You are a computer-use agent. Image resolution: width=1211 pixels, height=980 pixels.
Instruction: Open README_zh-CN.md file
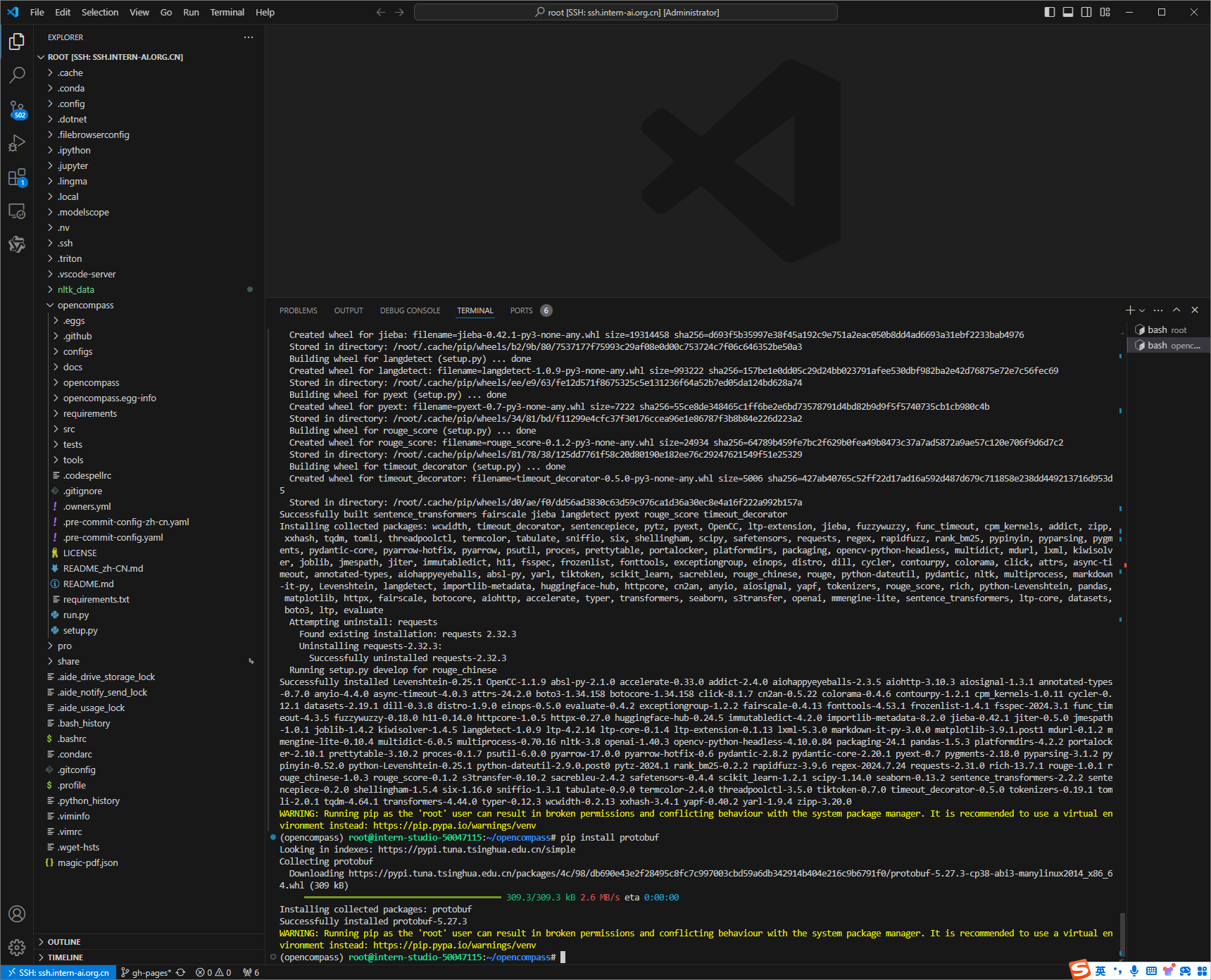149,568
